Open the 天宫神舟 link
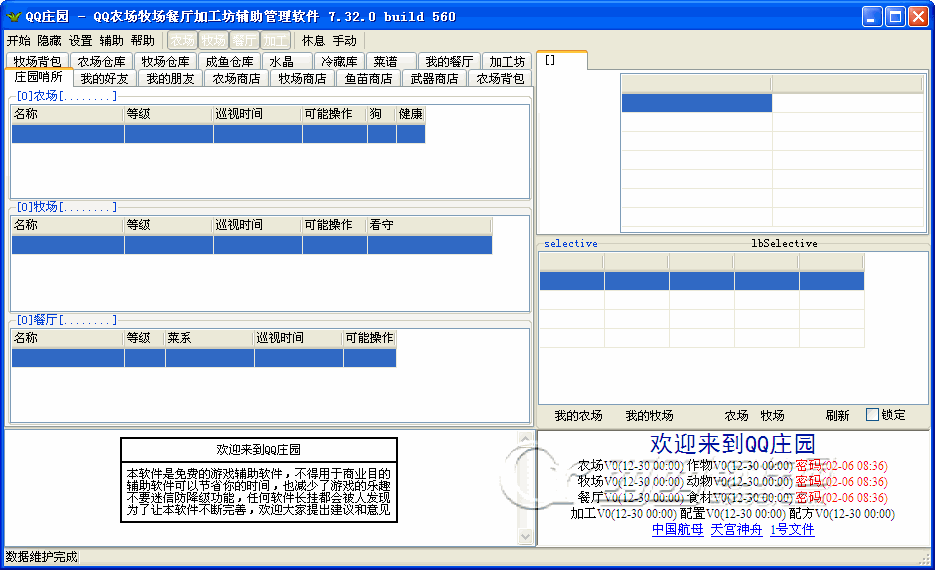 point(736,529)
